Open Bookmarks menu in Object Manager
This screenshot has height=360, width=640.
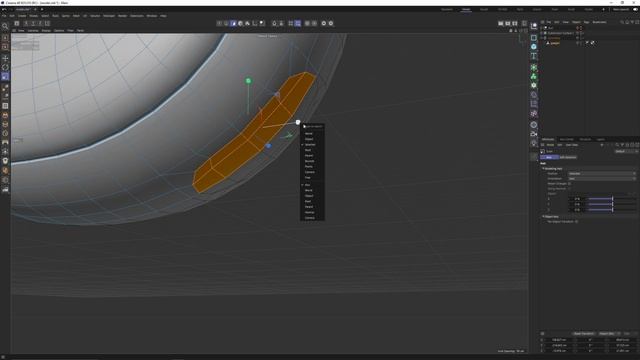[600, 22]
